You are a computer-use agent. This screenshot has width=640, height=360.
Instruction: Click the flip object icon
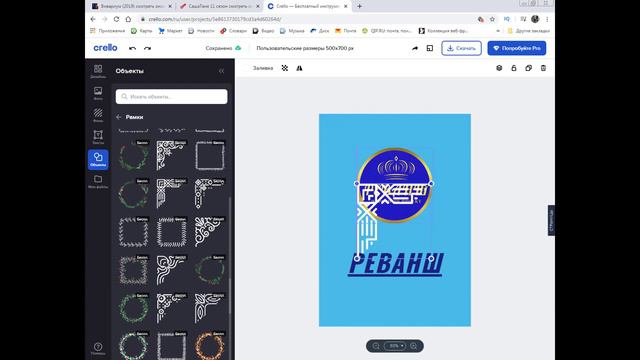pos(299,68)
